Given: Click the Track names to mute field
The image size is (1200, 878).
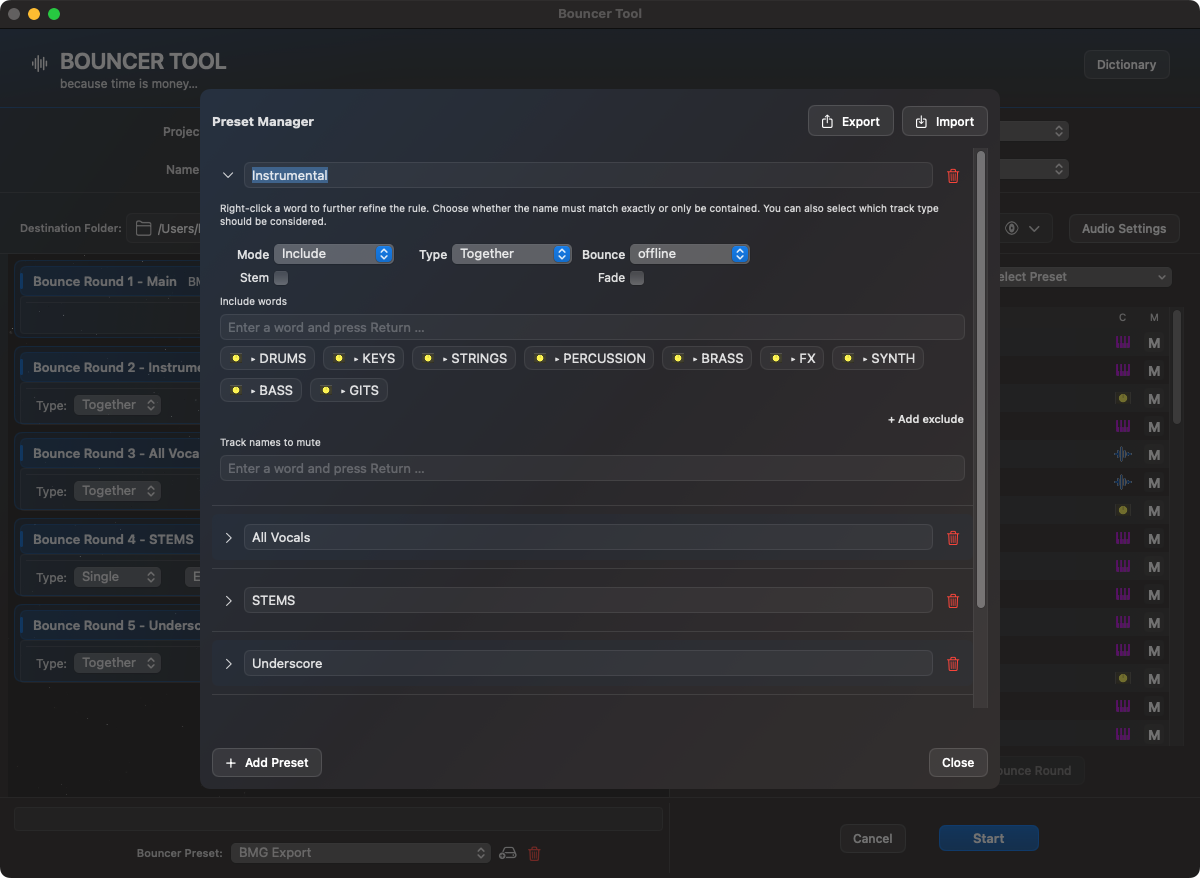Looking at the screenshot, I should tap(592, 469).
